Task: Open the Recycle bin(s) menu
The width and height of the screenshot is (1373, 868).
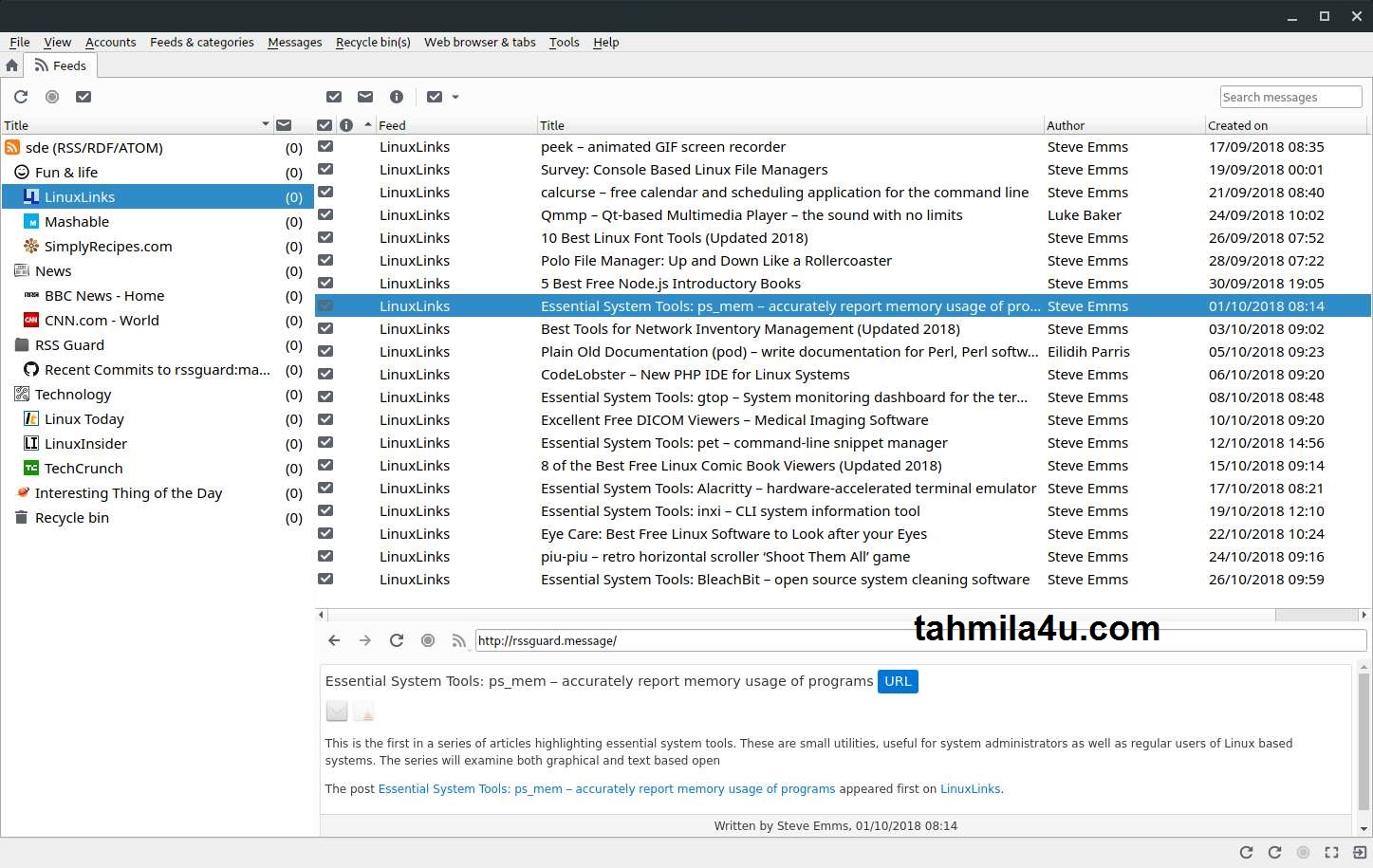Action: pyautogui.click(x=373, y=42)
